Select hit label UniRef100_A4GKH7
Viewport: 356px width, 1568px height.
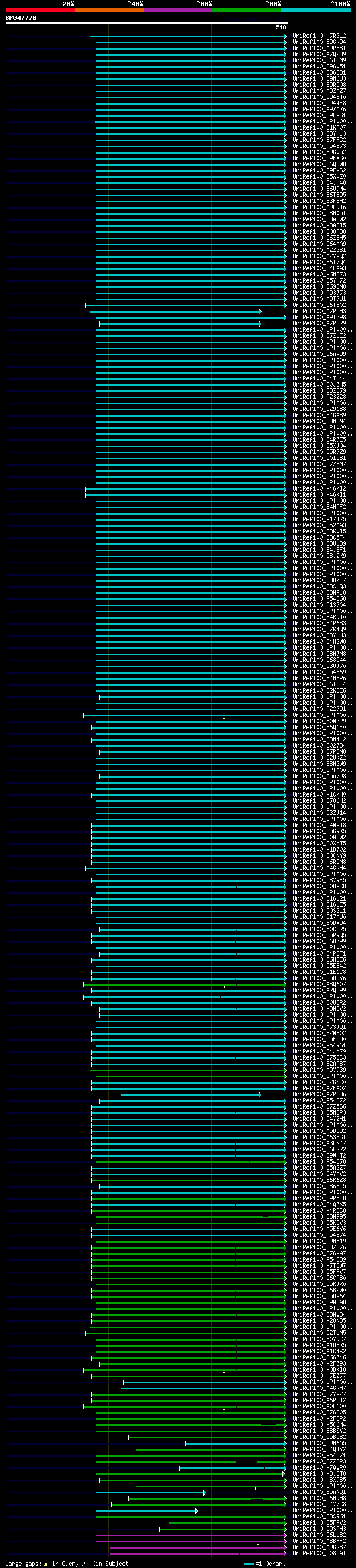tap(319, 1388)
